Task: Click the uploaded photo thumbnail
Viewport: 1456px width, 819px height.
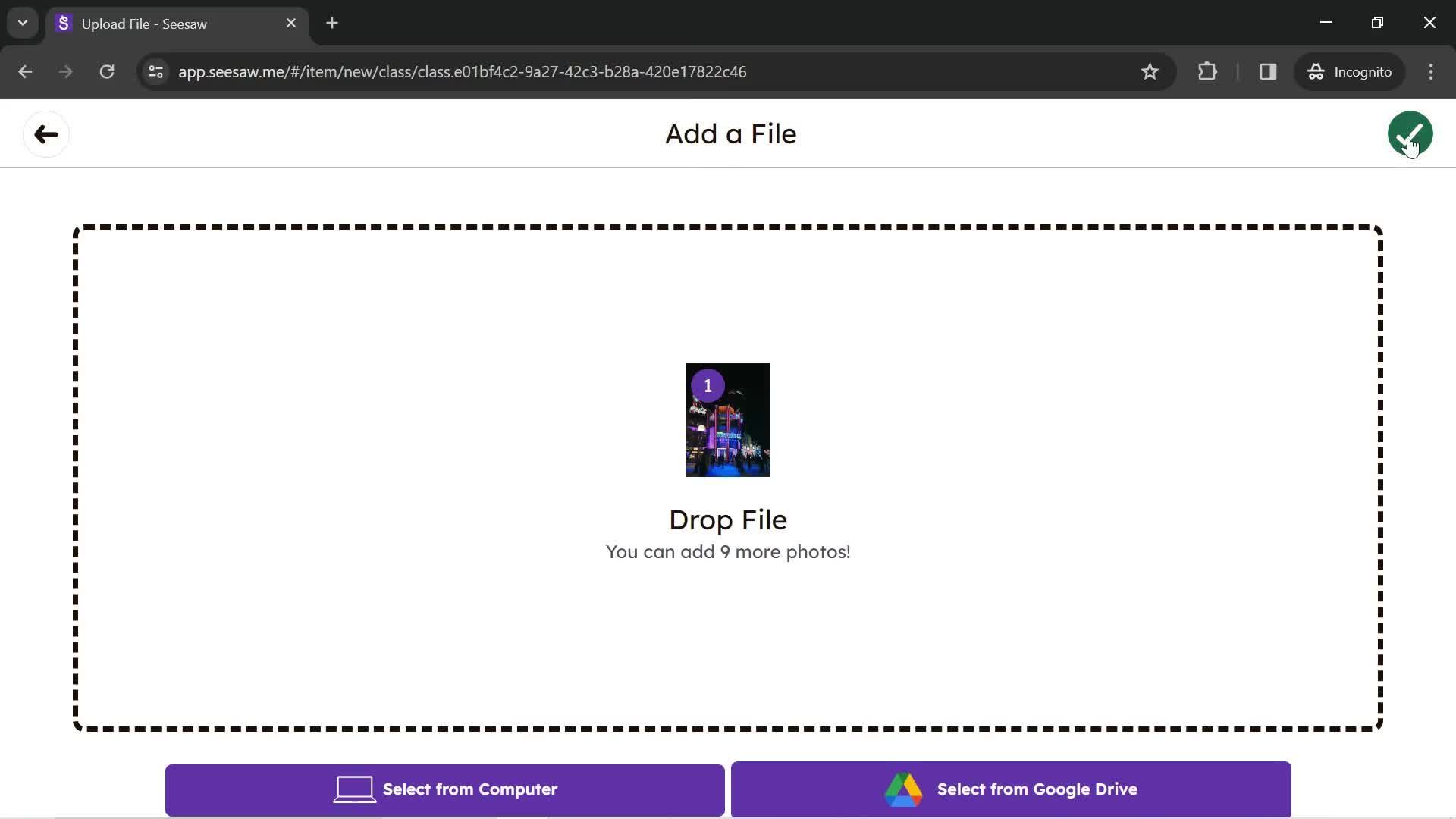Action: pos(728,420)
